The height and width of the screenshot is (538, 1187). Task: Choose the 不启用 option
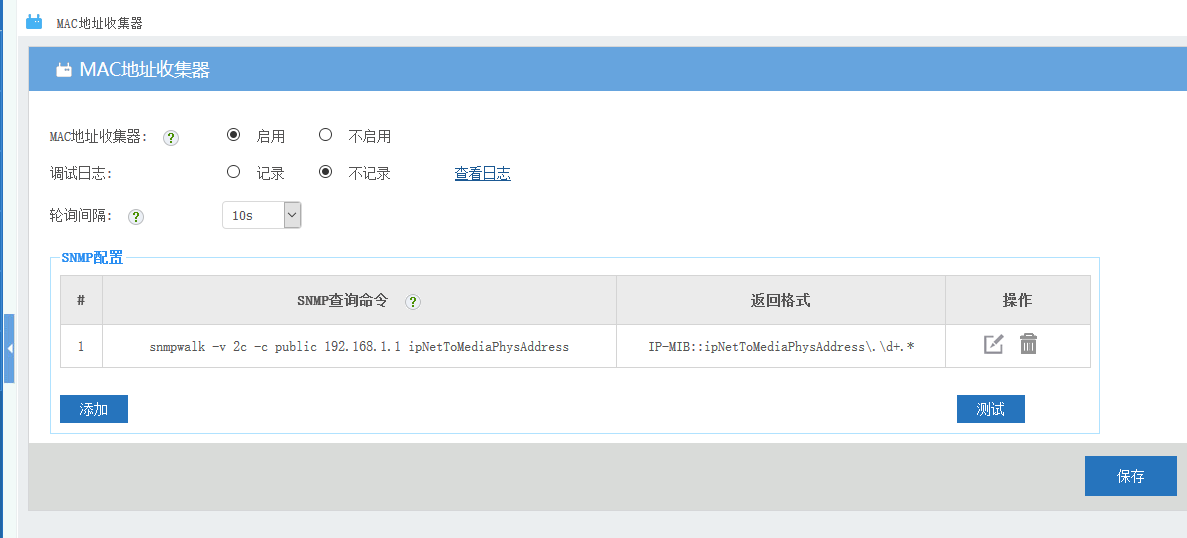click(x=325, y=135)
